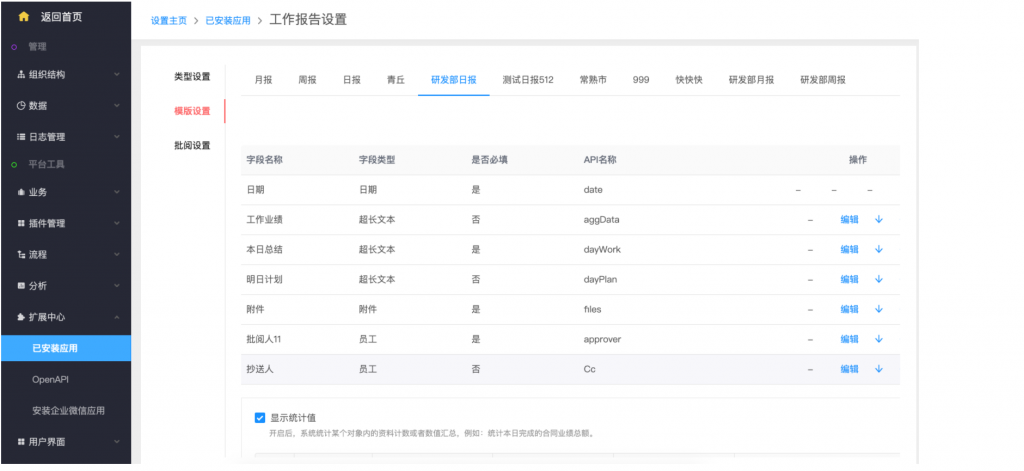Image resolution: width=1024 pixels, height=471 pixels.
Task: Select 批阅设置 in left settings menu
Action: [192, 146]
